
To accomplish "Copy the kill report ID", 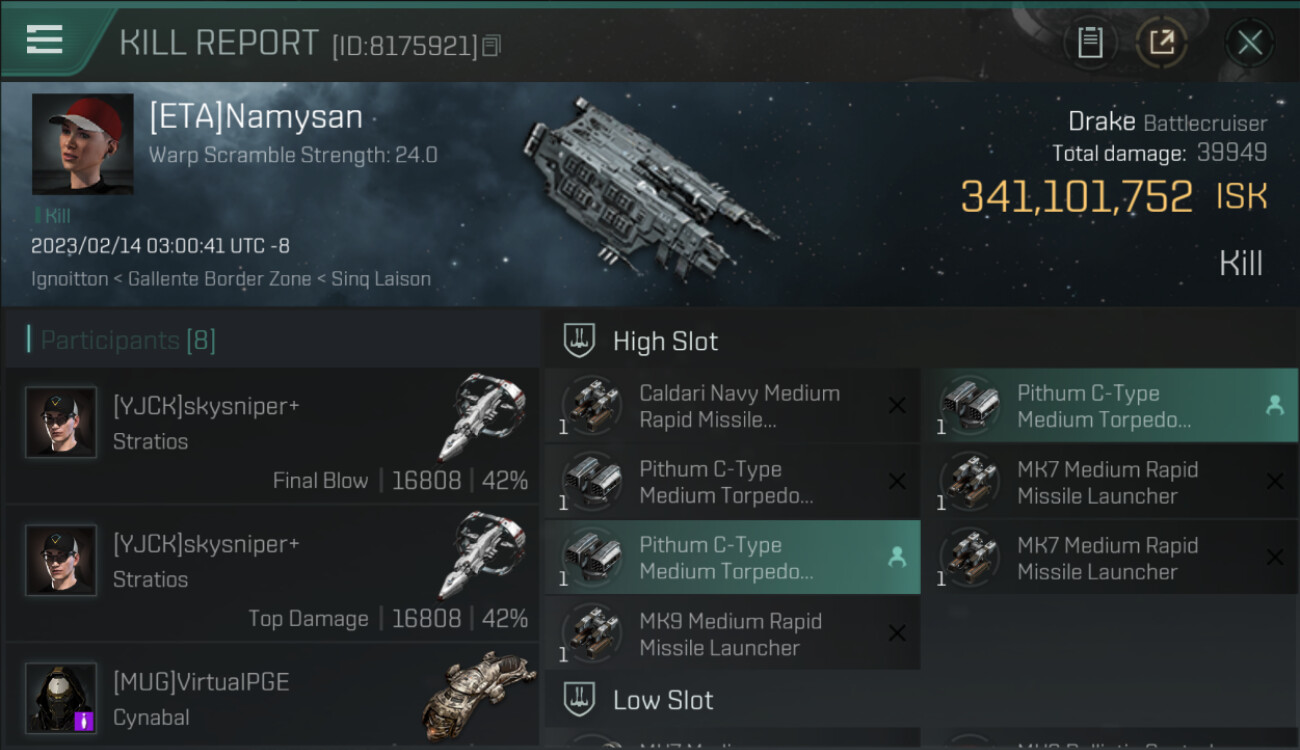I will [x=491, y=46].
